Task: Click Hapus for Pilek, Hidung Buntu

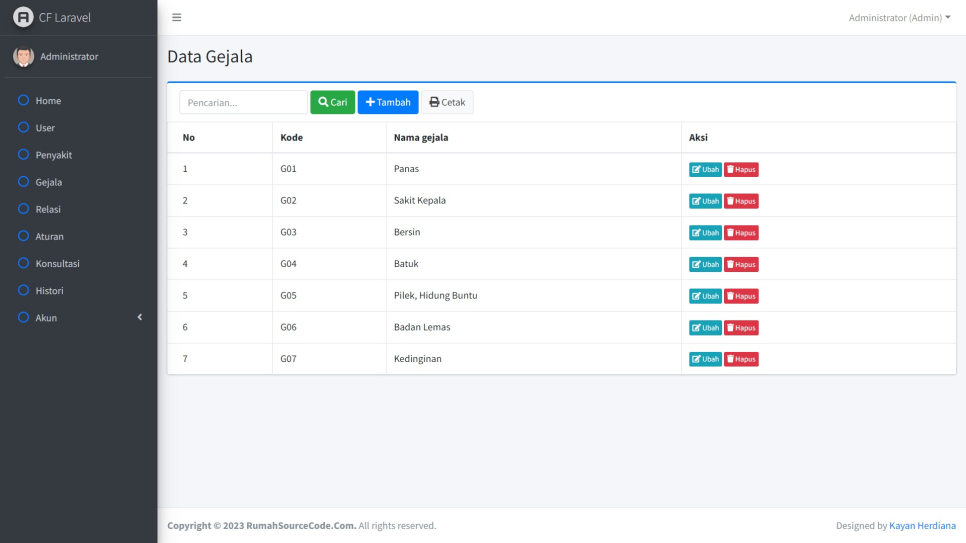Action: [741, 296]
